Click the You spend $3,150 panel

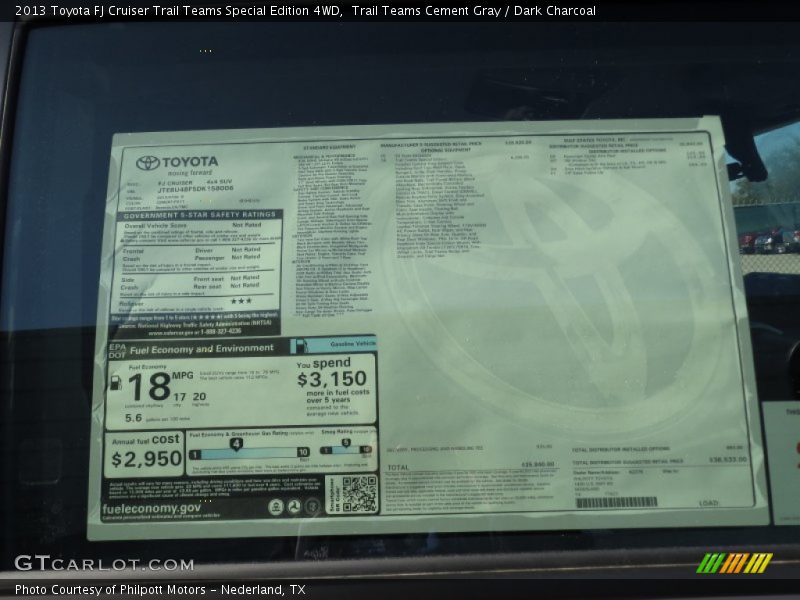point(334,388)
